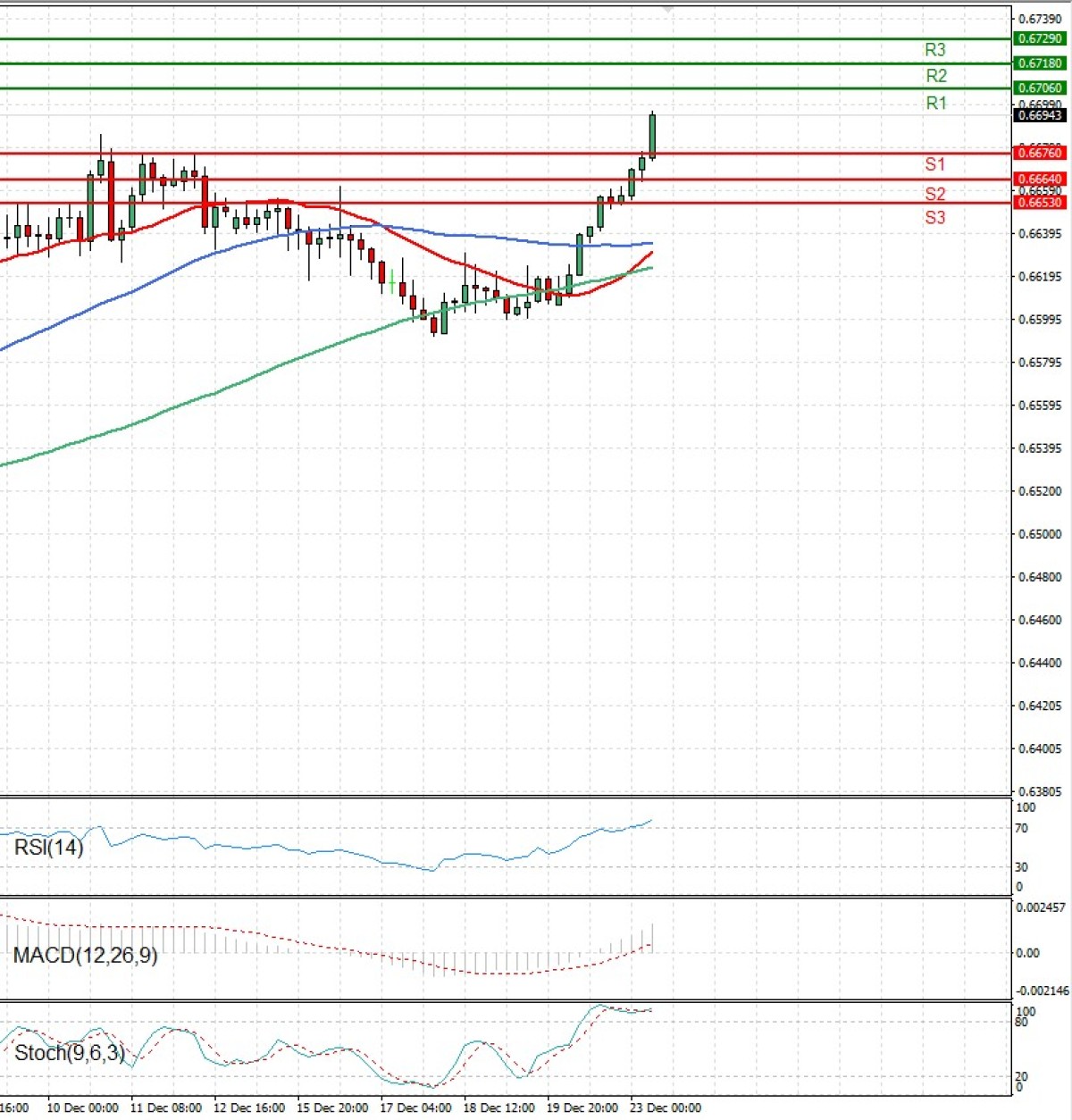This screenshot has width=1072, height=1120.
Task: Open the MACD(12,26,9) indicator panel label
Action: 85,955
